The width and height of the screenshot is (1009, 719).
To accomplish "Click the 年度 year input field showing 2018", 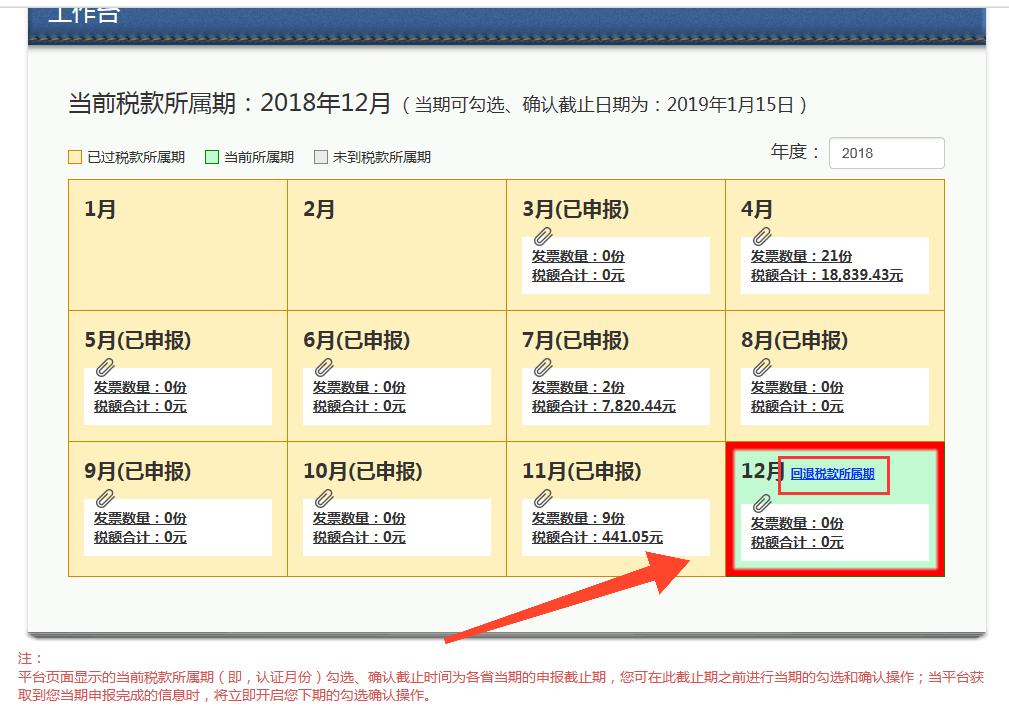I will coord(886,153).
